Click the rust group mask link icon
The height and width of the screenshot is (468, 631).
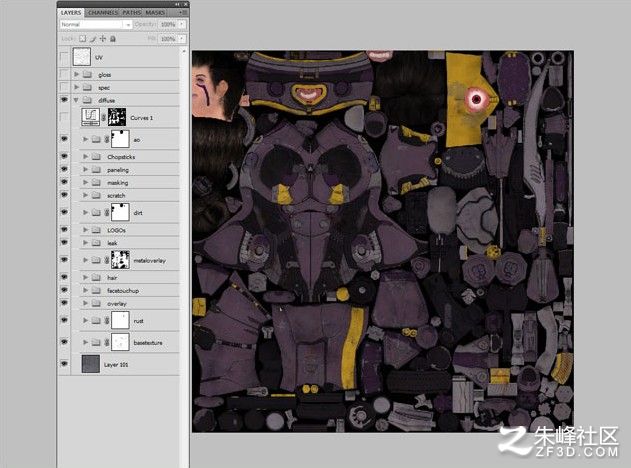click(x=107, y=320)
